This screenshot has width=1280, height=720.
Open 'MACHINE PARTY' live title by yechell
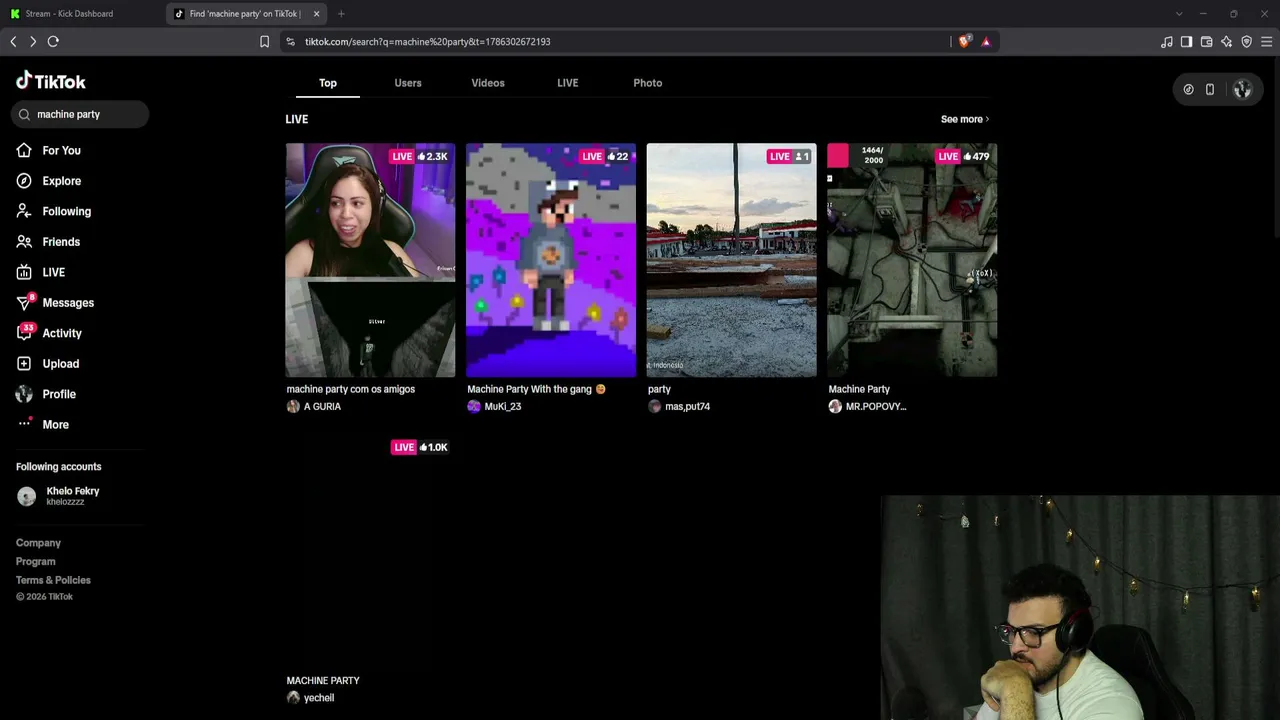323,681
